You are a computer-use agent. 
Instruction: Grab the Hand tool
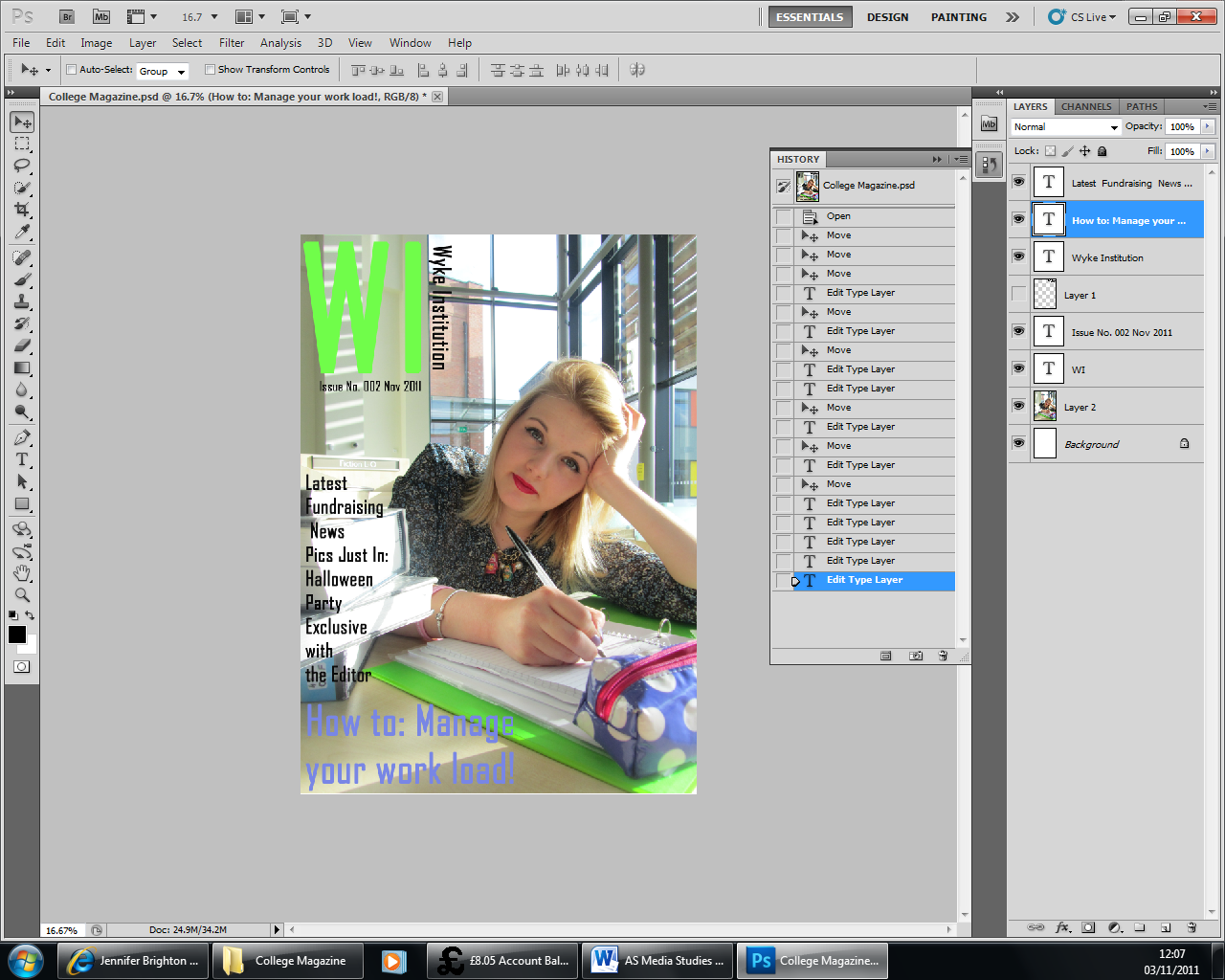[21, 573]
